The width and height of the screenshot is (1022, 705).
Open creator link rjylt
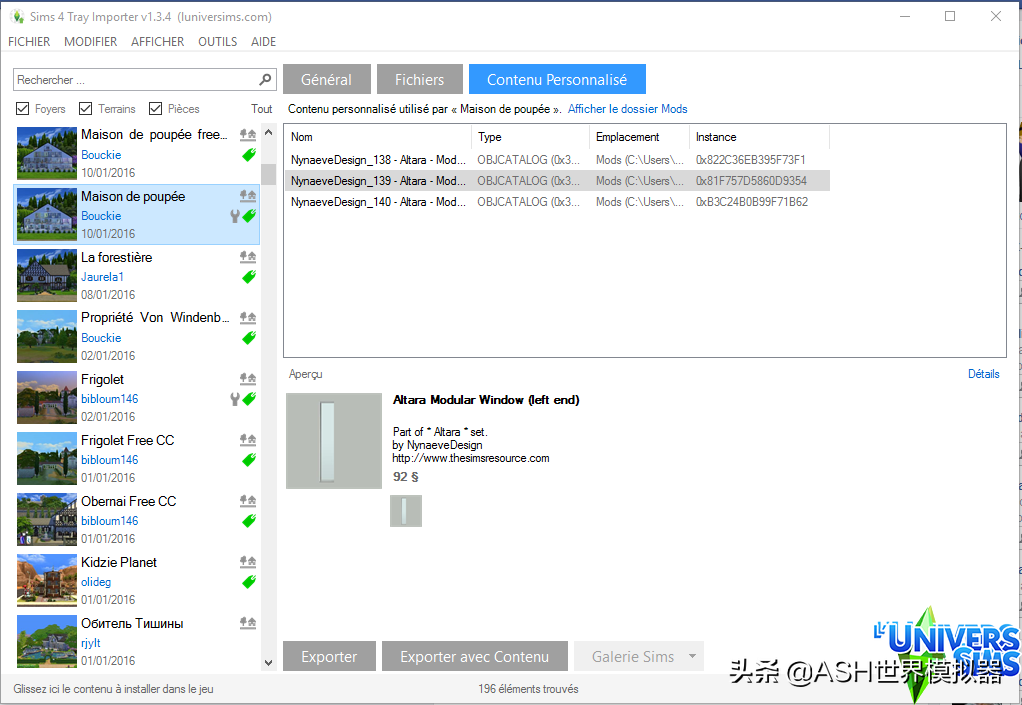point(91,643)
